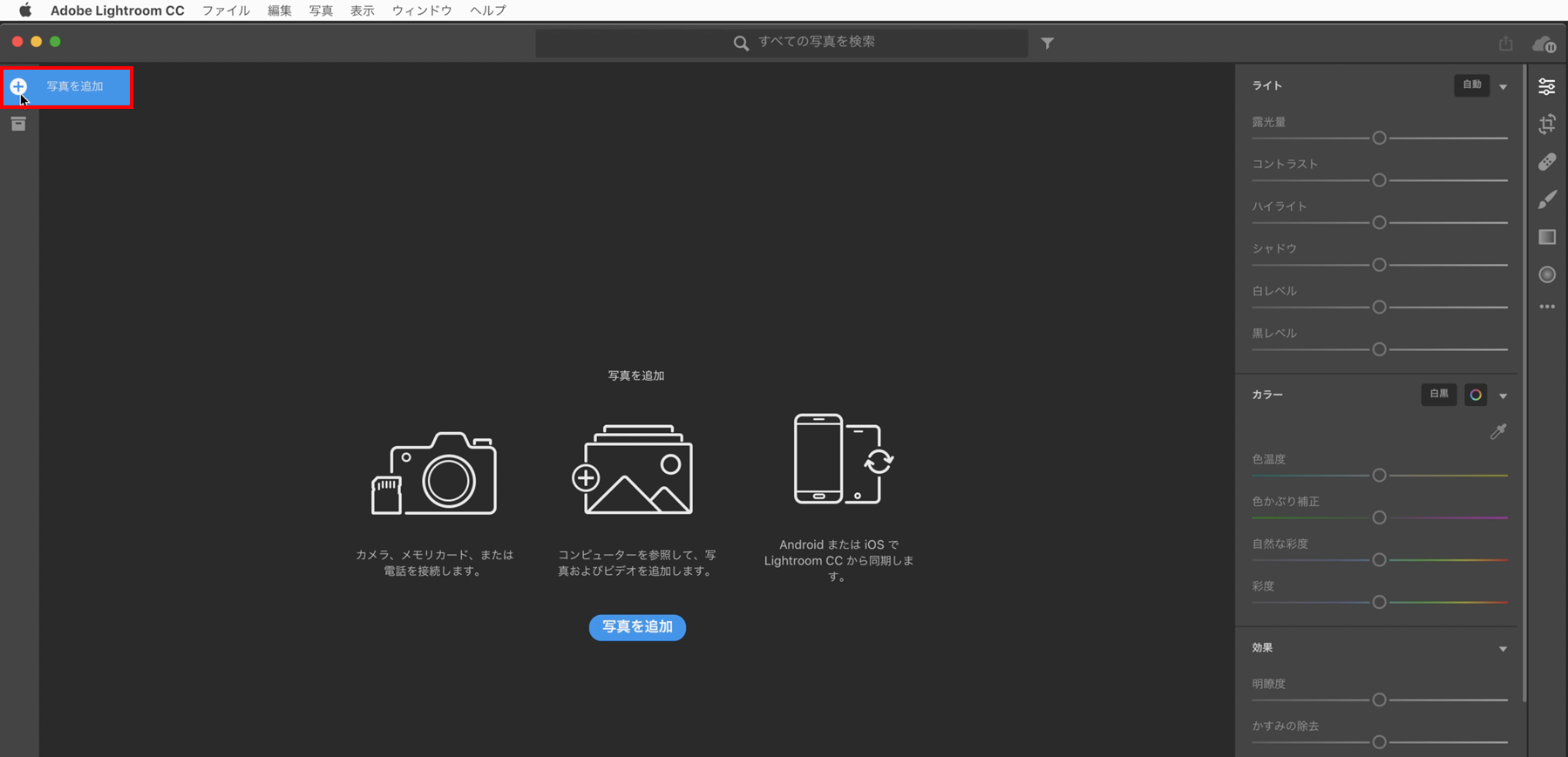Click the share export icon
Viewport: 1568px width, 757px height.
point(1505,43)
